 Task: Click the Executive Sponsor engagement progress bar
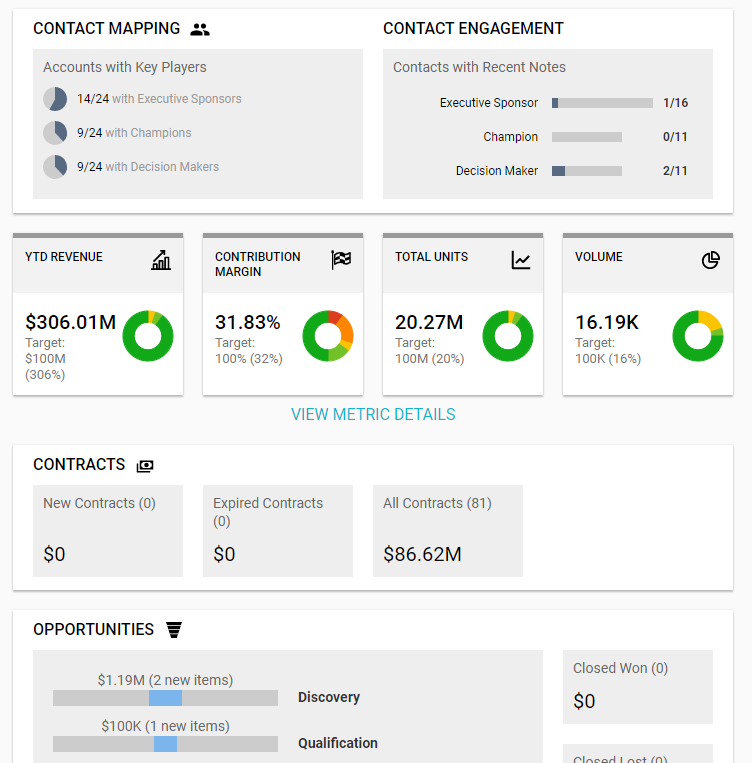coord(602,103)
